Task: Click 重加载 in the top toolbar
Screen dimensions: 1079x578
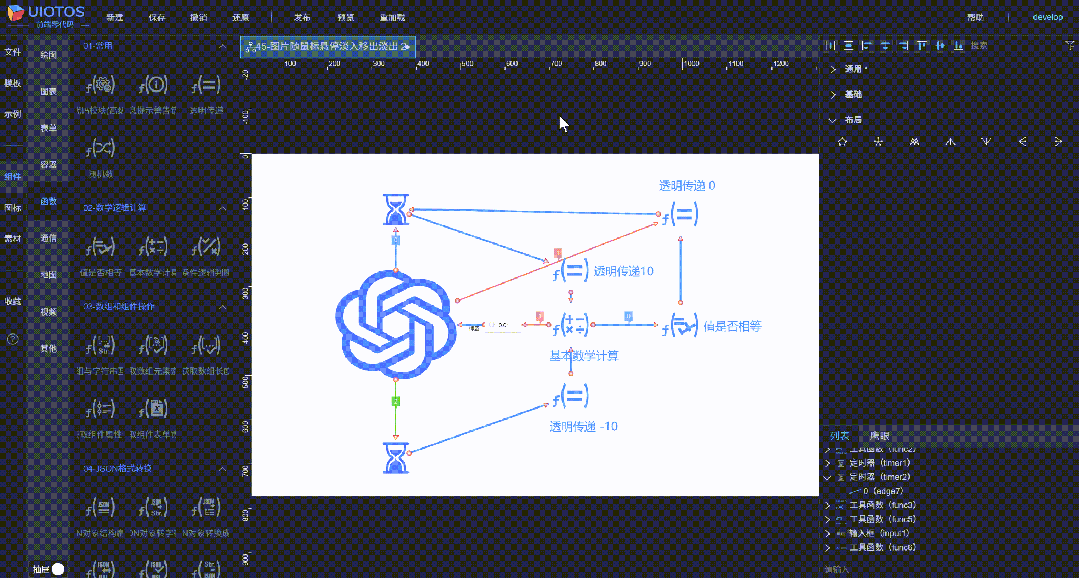Action: click(x=392, y=17)
